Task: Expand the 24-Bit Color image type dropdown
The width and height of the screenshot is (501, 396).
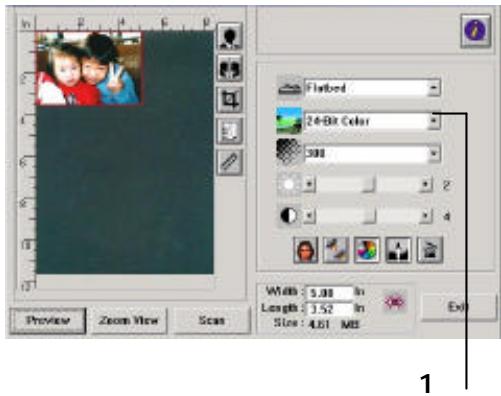Action: [434, 121]
